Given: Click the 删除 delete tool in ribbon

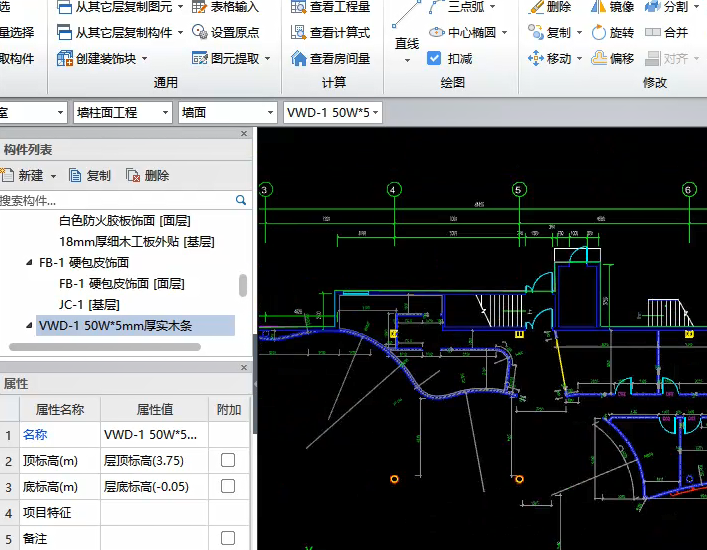Looking at the screenshot, I should point(549,7).
